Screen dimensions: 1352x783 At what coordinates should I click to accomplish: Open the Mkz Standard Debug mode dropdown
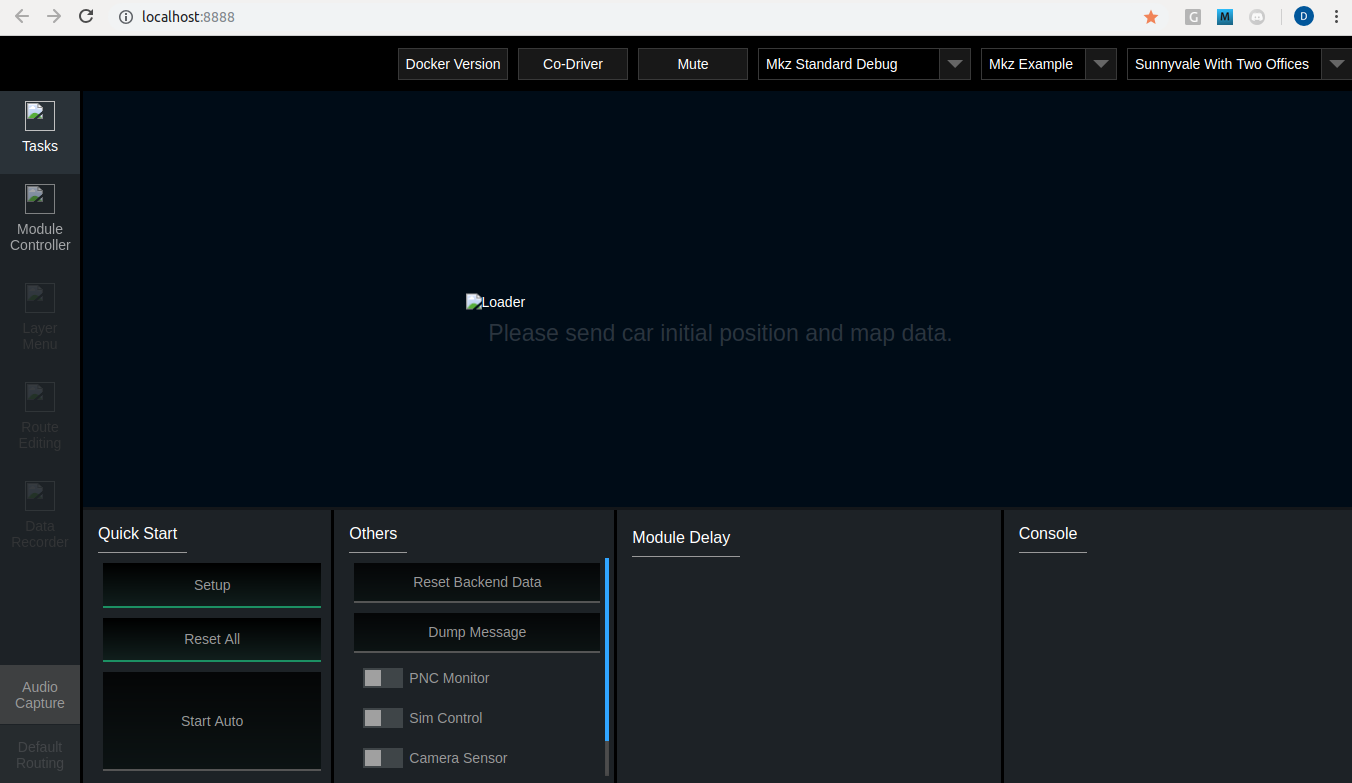(x=864, y=64)
